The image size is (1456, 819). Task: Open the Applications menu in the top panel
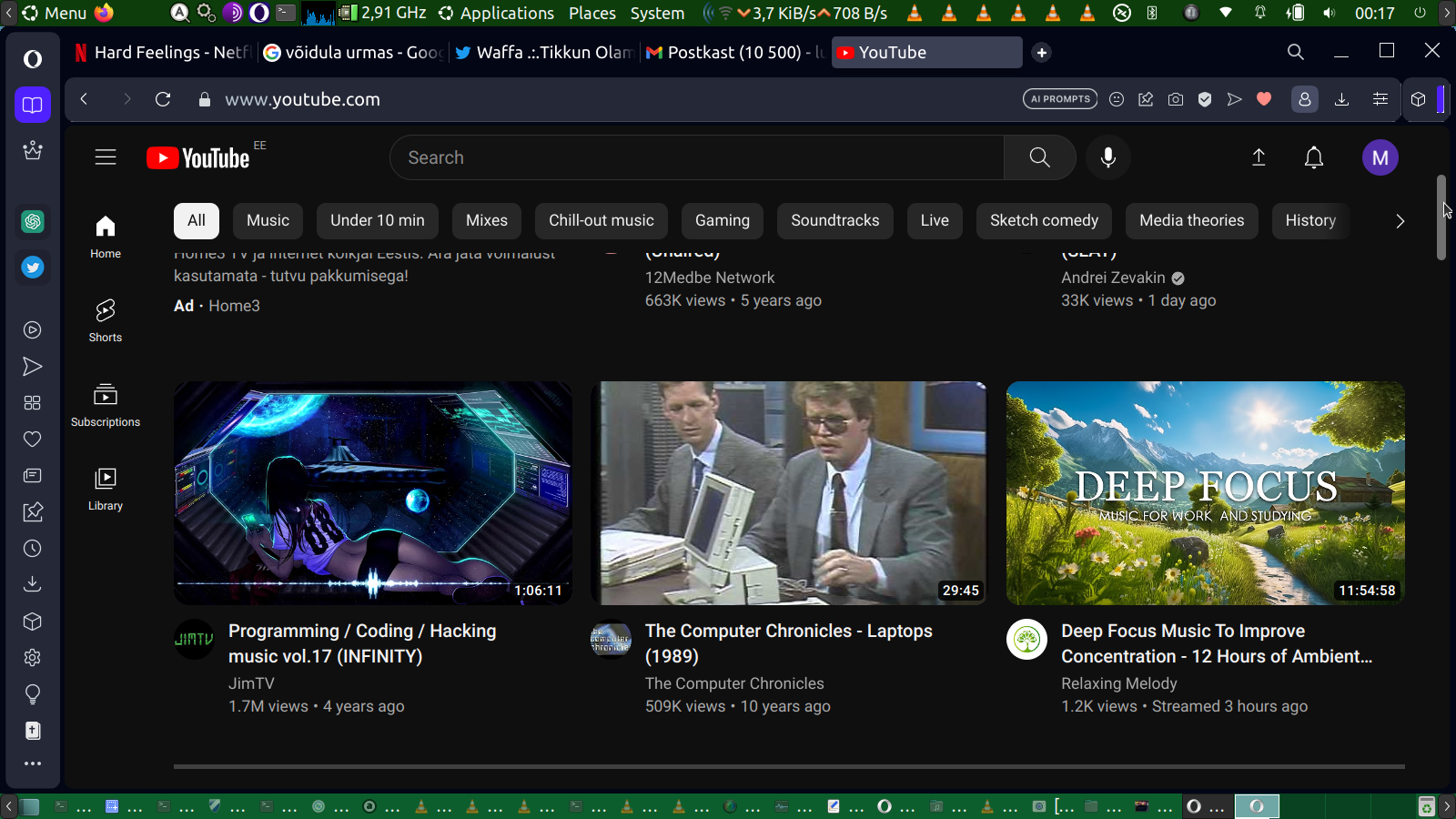497,13
